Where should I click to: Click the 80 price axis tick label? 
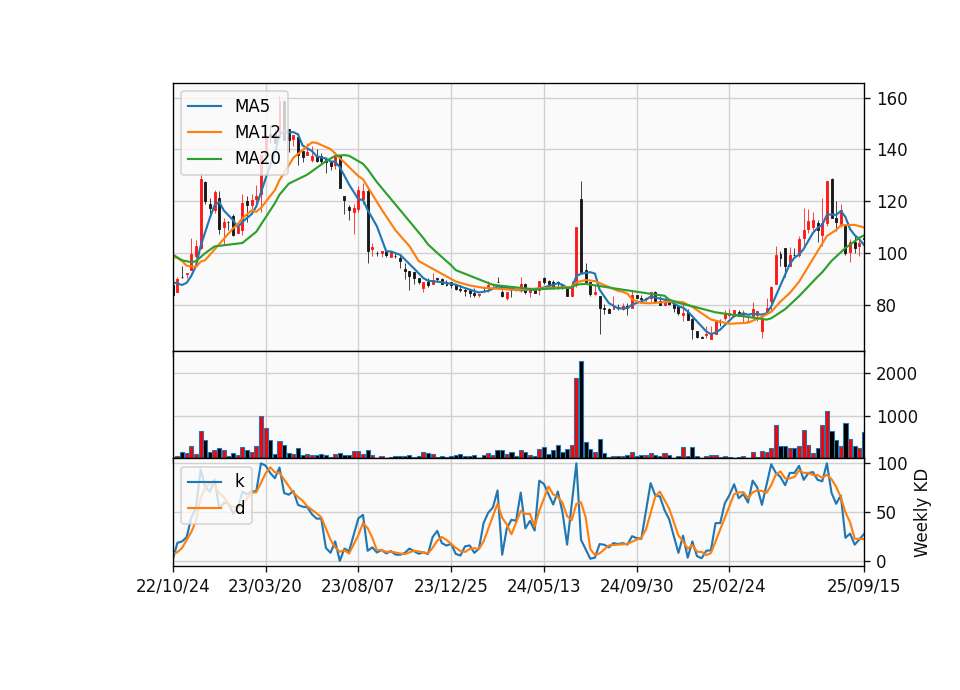pyautogui.click(x=887, y=305)
